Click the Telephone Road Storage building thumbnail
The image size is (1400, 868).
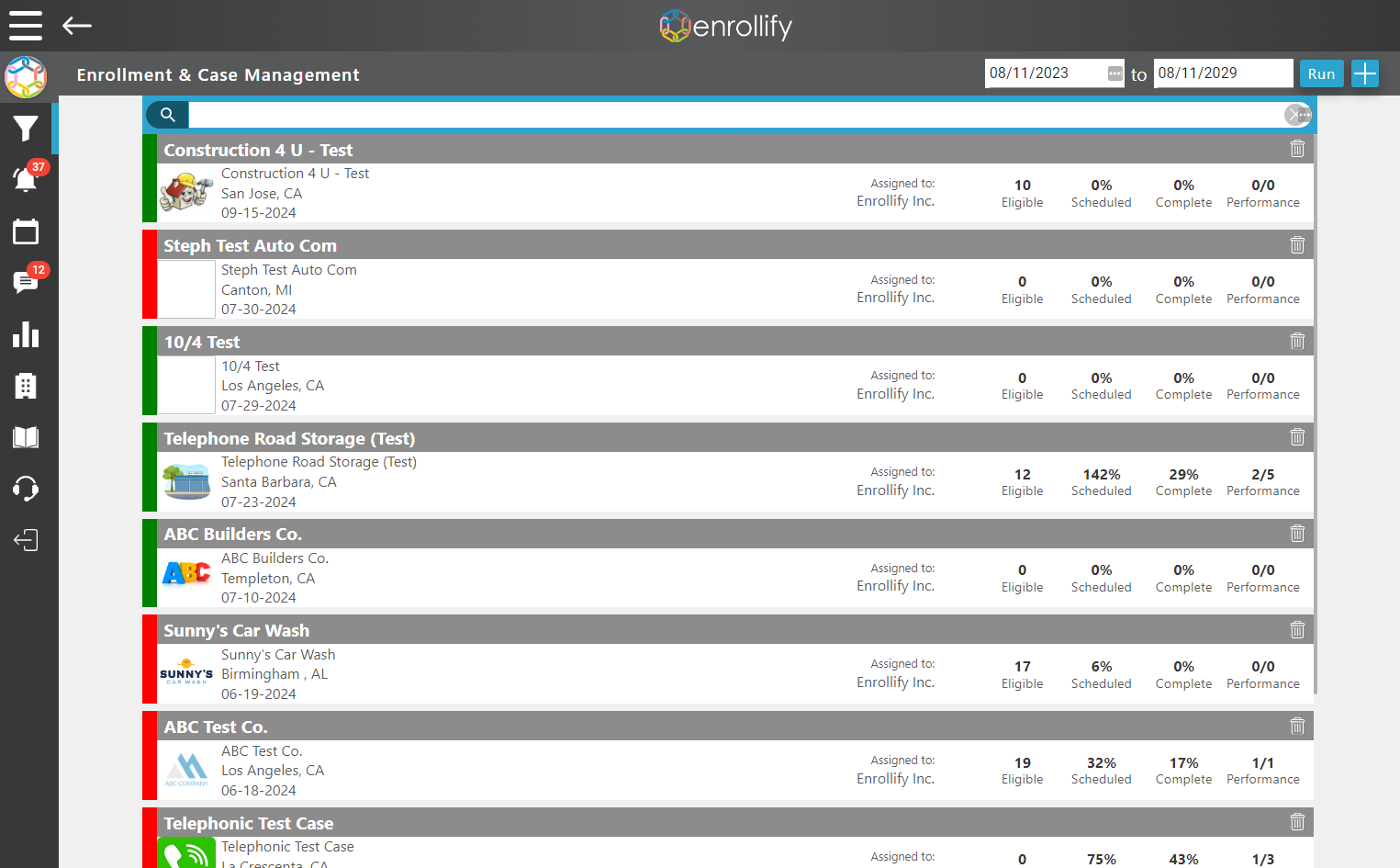186,481
